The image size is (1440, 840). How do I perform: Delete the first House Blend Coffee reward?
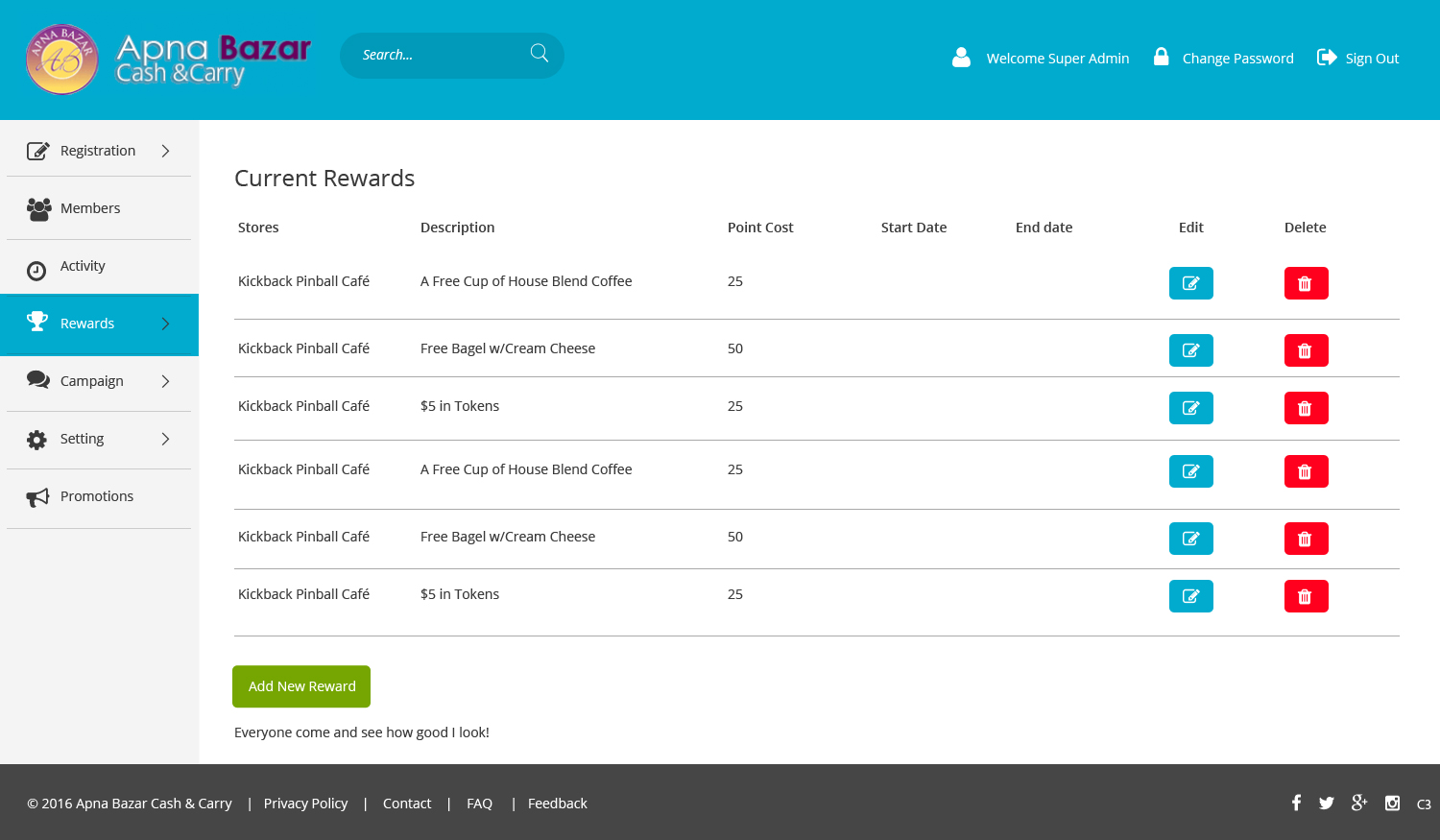(x=1306, y=283)
